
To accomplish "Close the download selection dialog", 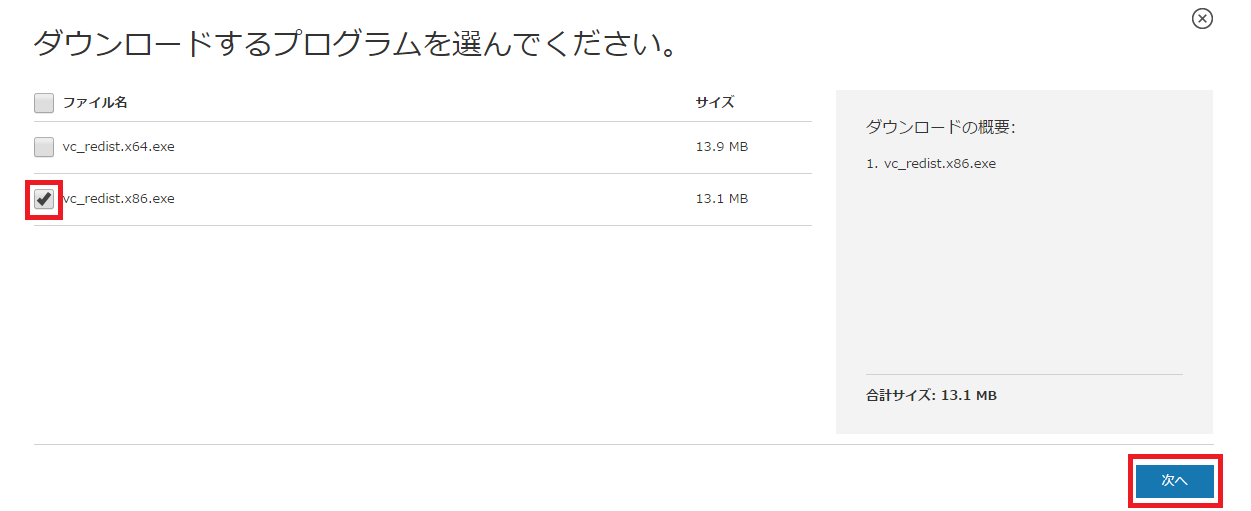I will (x=1202, y=18).
